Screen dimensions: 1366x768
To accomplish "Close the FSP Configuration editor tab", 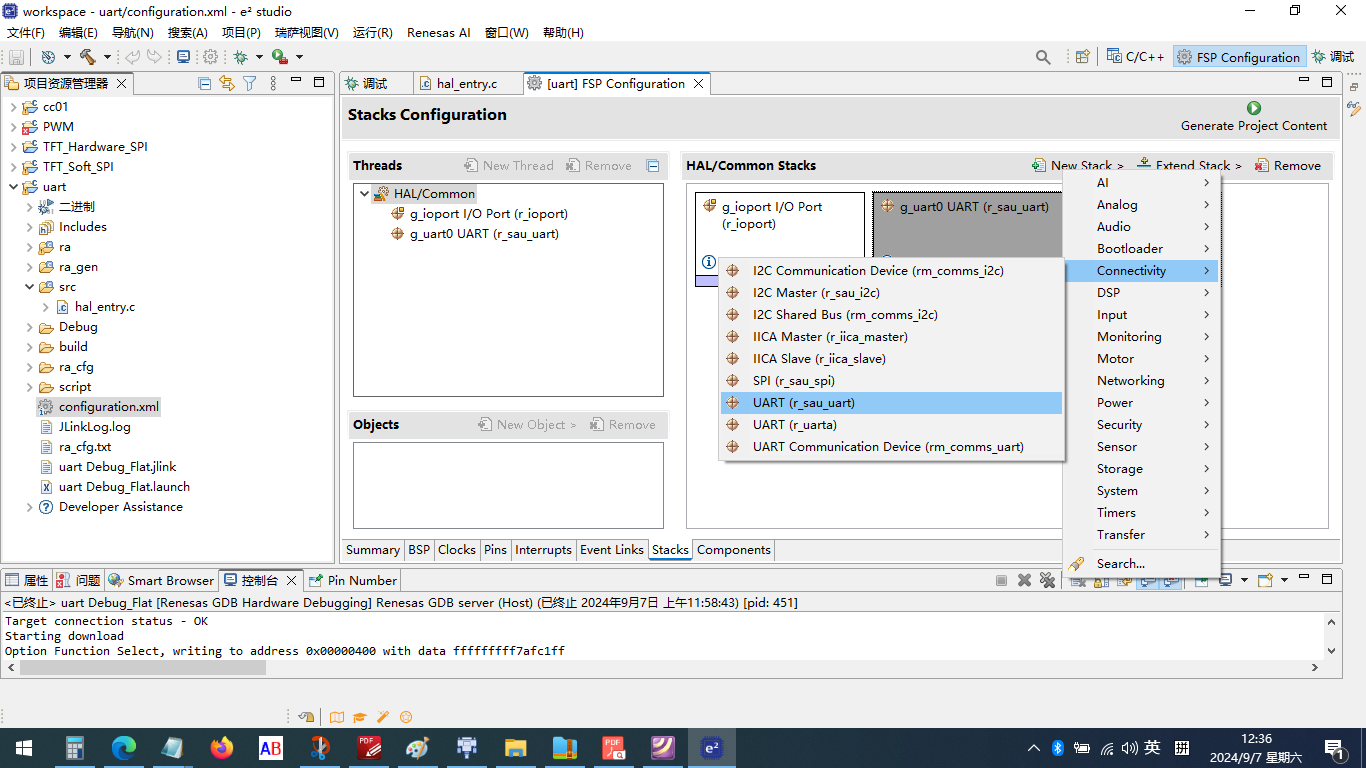I will click(x=699, y=84).
